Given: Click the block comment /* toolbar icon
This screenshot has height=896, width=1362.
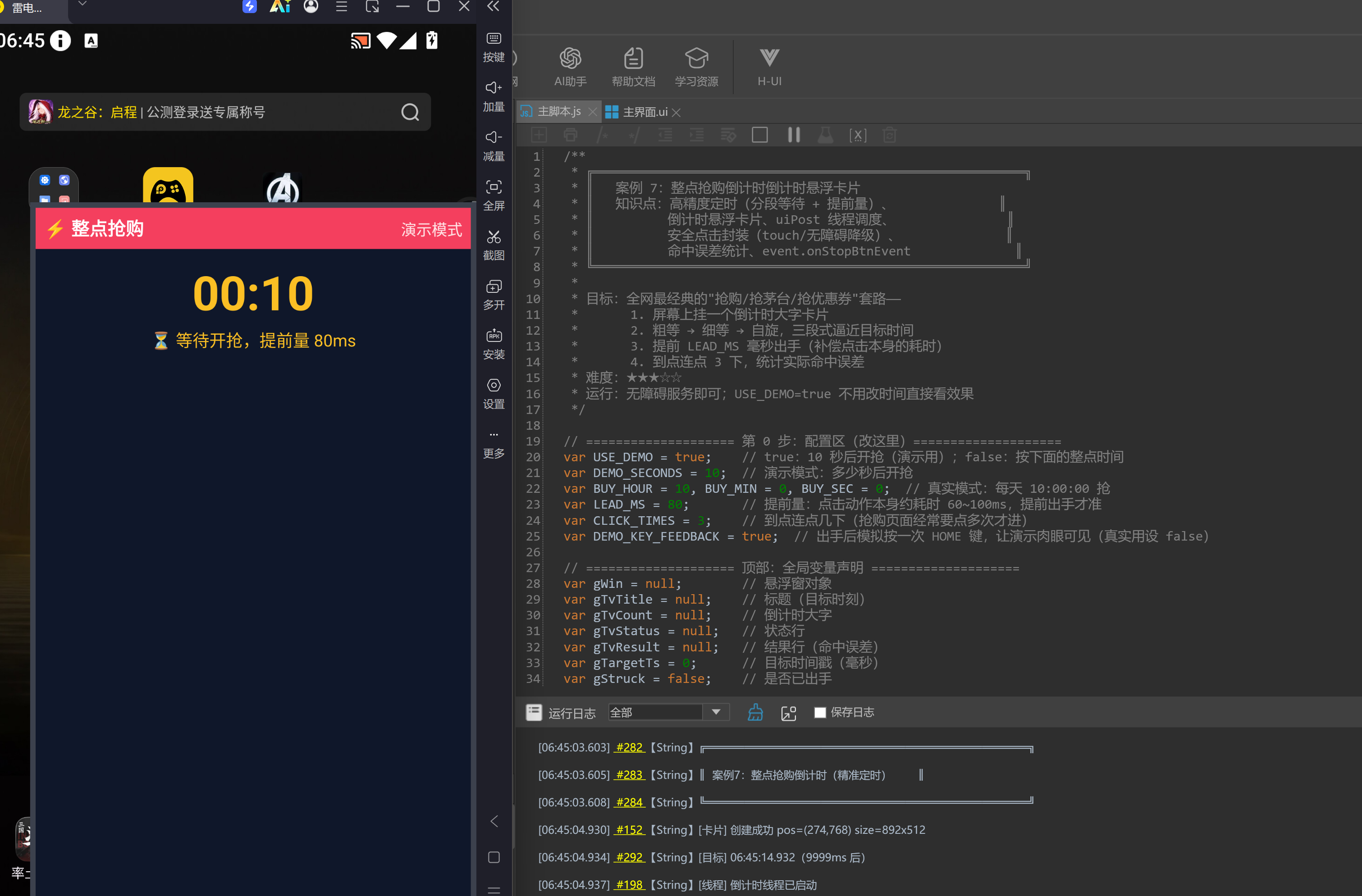Looking at the screenshot, I should [x=602, y=135].
